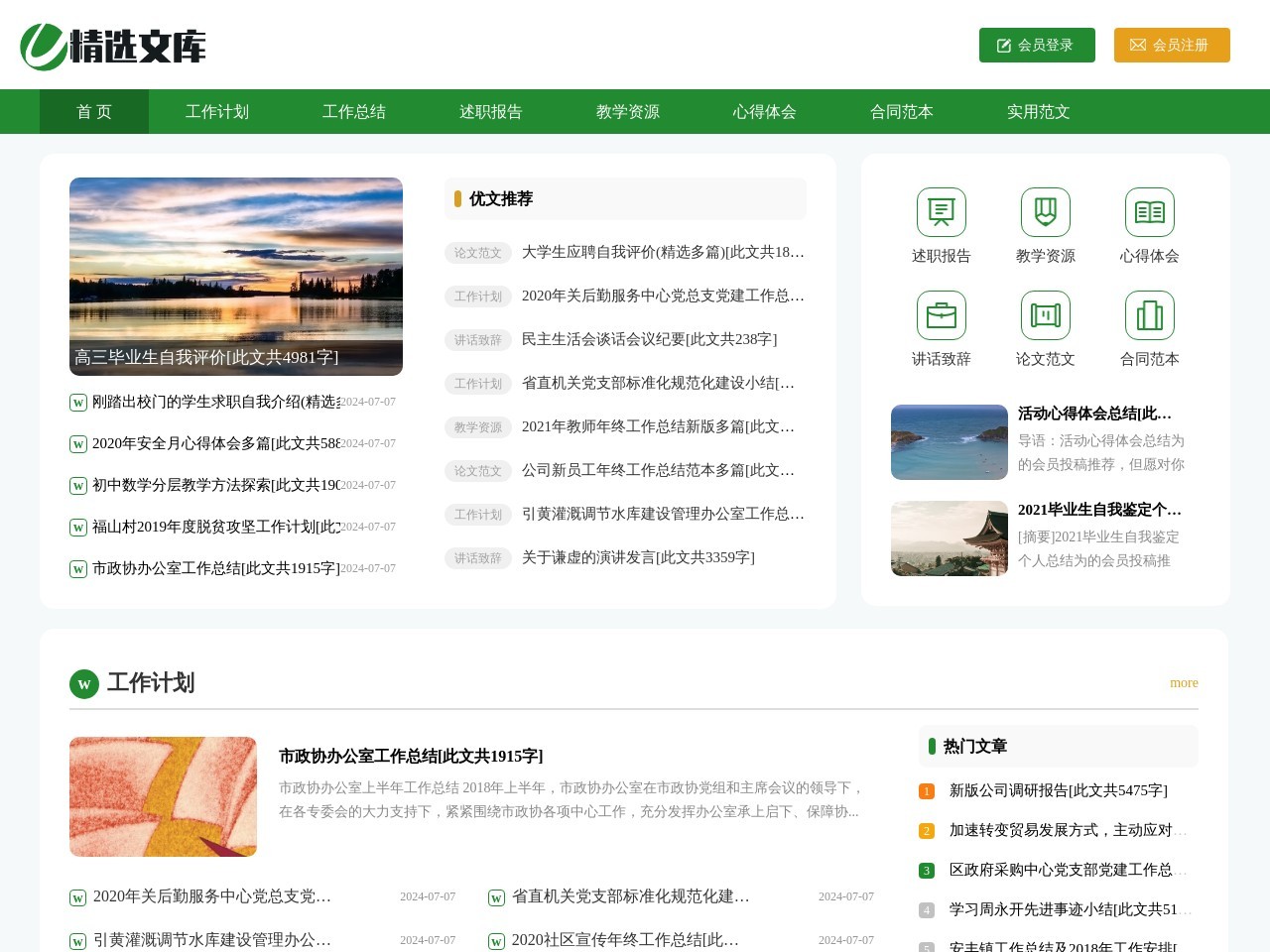Open the 民主生活会谈话会议纪要 article link
The height and width of the screenshot is (952, 1270).
pyautogui.click(x=649, y=339)
